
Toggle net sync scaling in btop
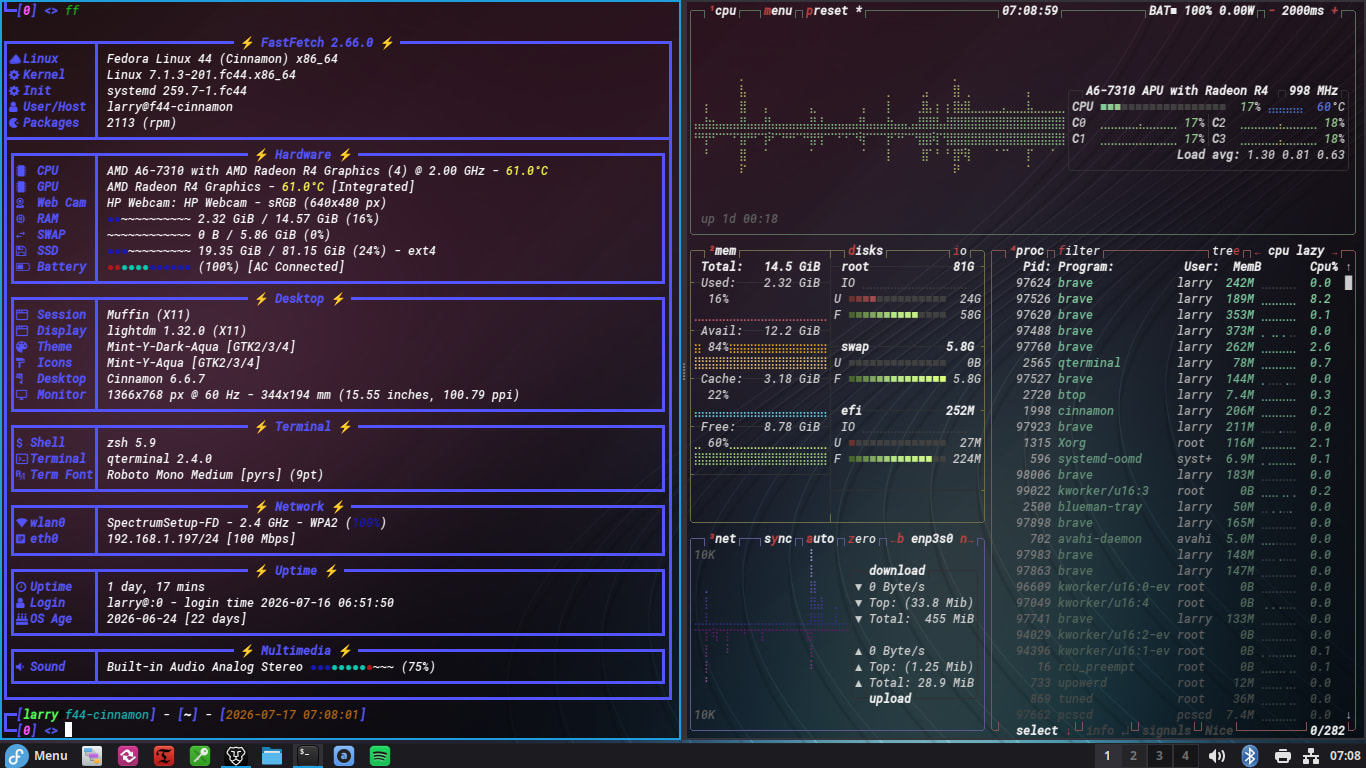click(778, 539)
